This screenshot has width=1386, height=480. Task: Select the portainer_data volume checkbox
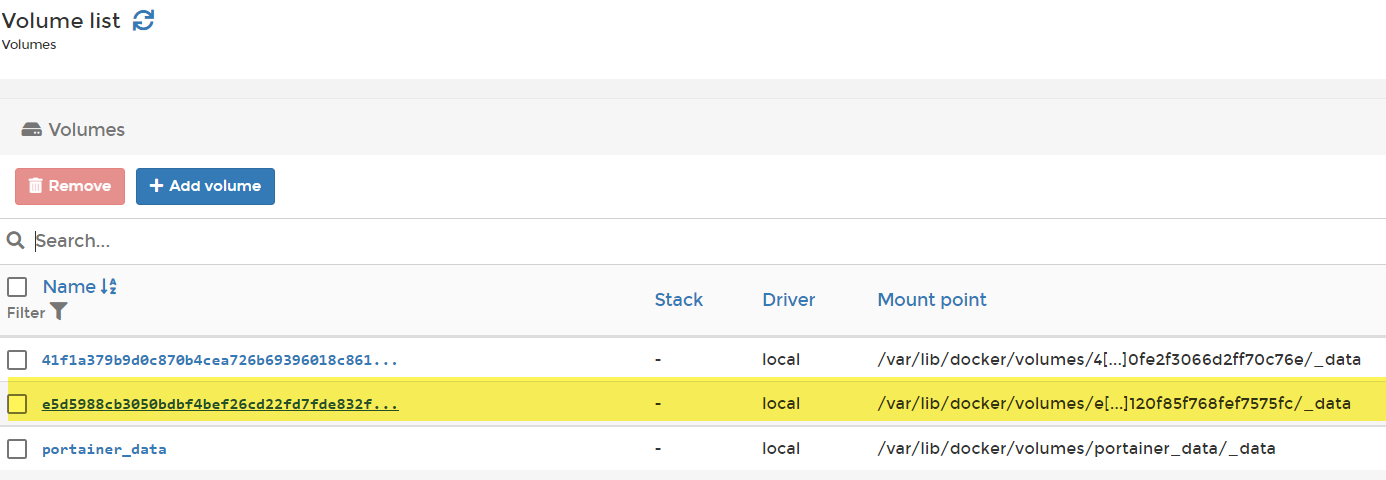17,449
